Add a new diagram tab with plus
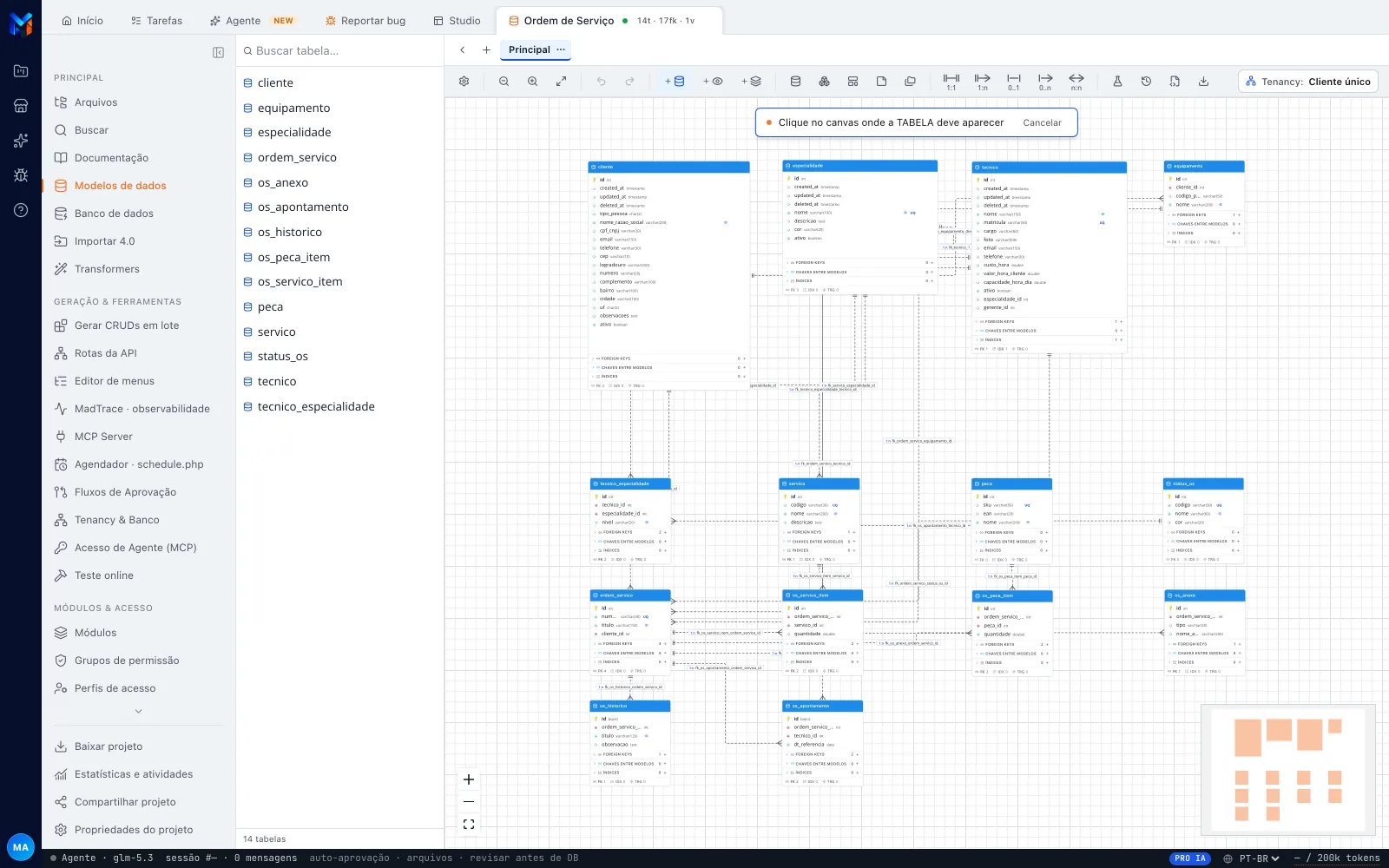The width and height of the screenshot is (1389, 868). [x=486, y=49]
